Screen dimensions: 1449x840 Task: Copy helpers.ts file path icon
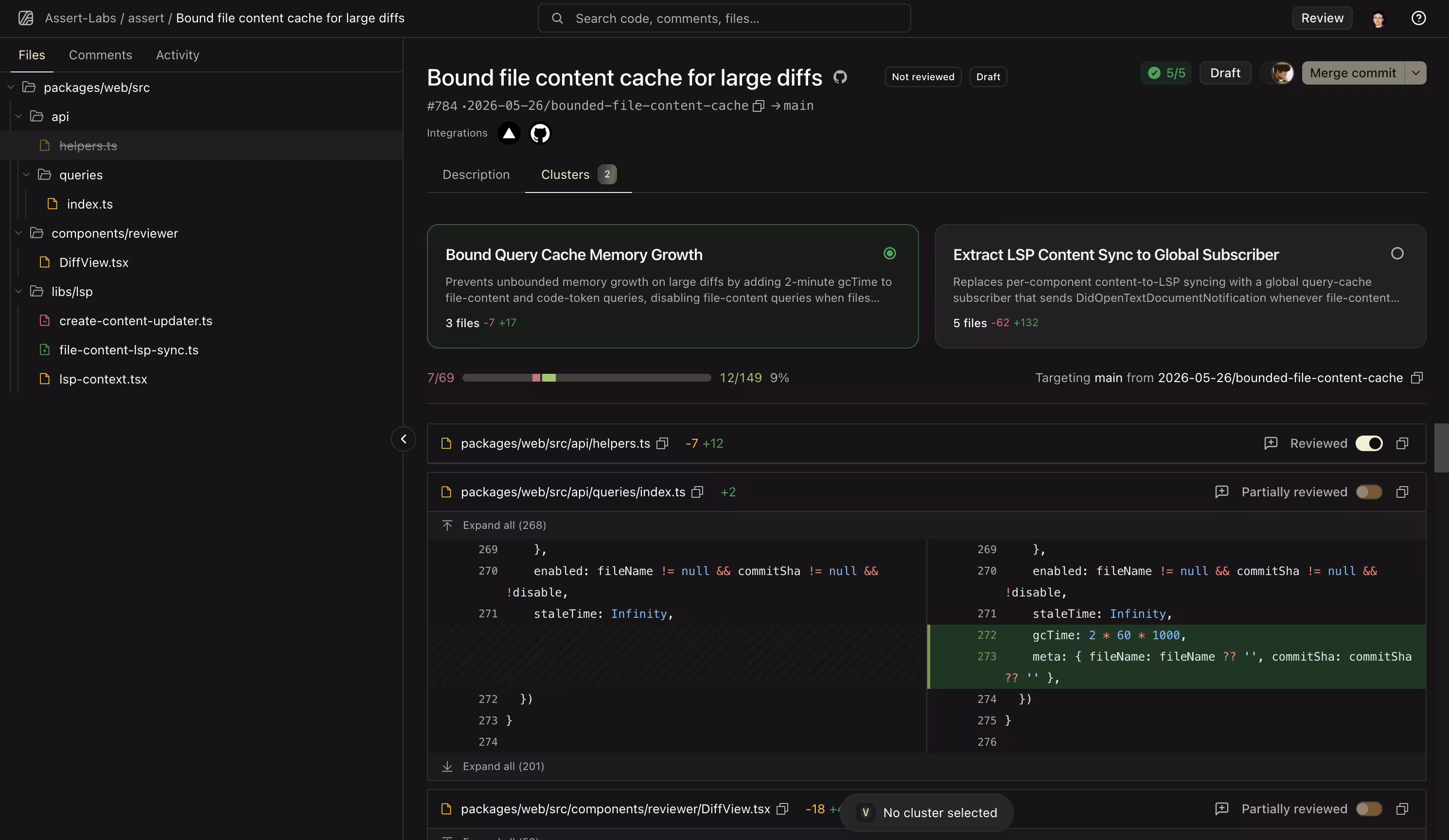coord(662,443)
